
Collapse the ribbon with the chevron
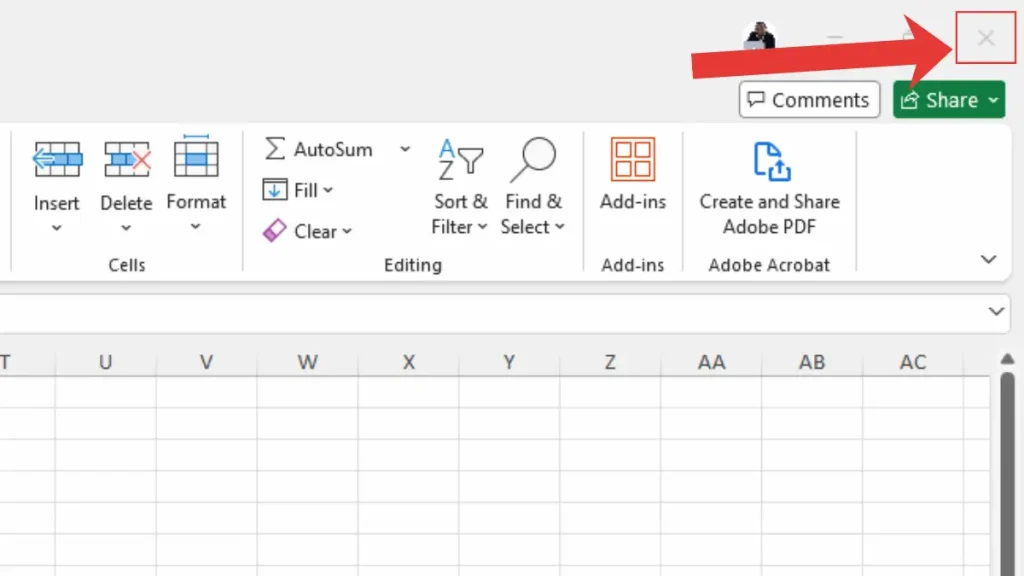pyautogui.click(x=989, y=259)
